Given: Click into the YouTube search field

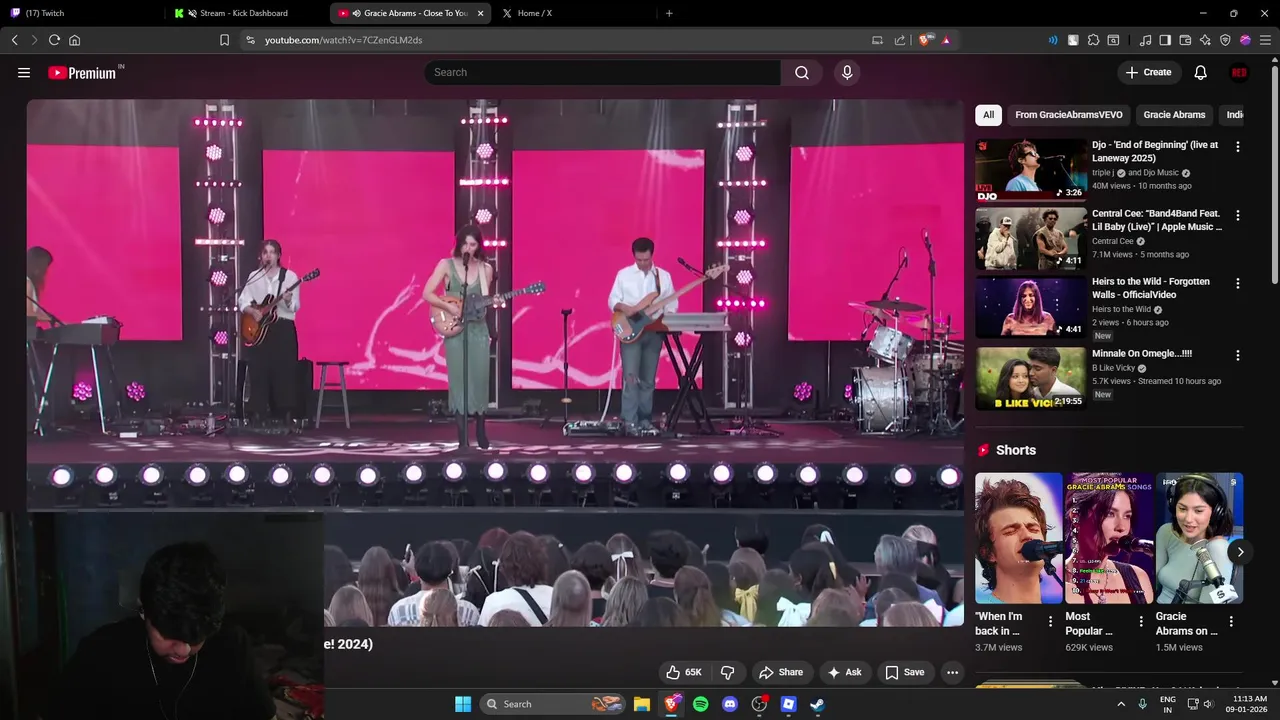Looking at the screenshot, I should point(602,72).
